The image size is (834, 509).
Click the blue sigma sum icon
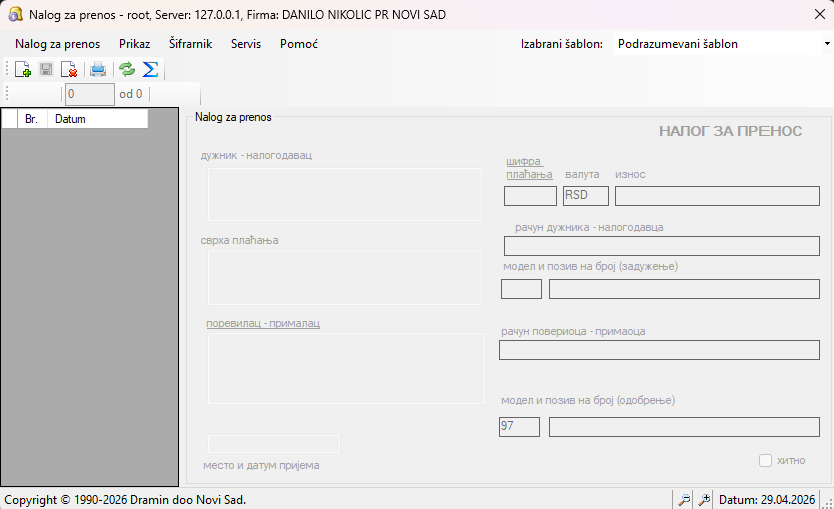151,69
